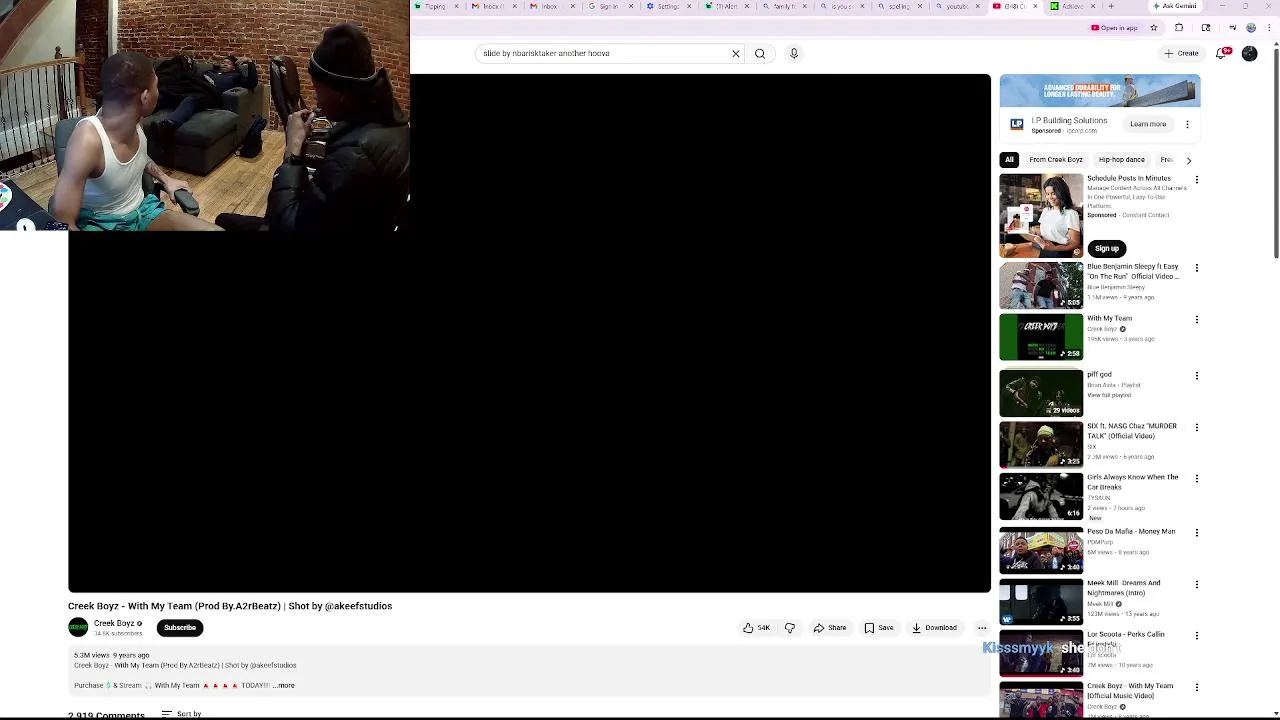This screenshot has height=720, width=1280.
Task: Open piff god playlist thumbnail
Action: pos(1041,393)
